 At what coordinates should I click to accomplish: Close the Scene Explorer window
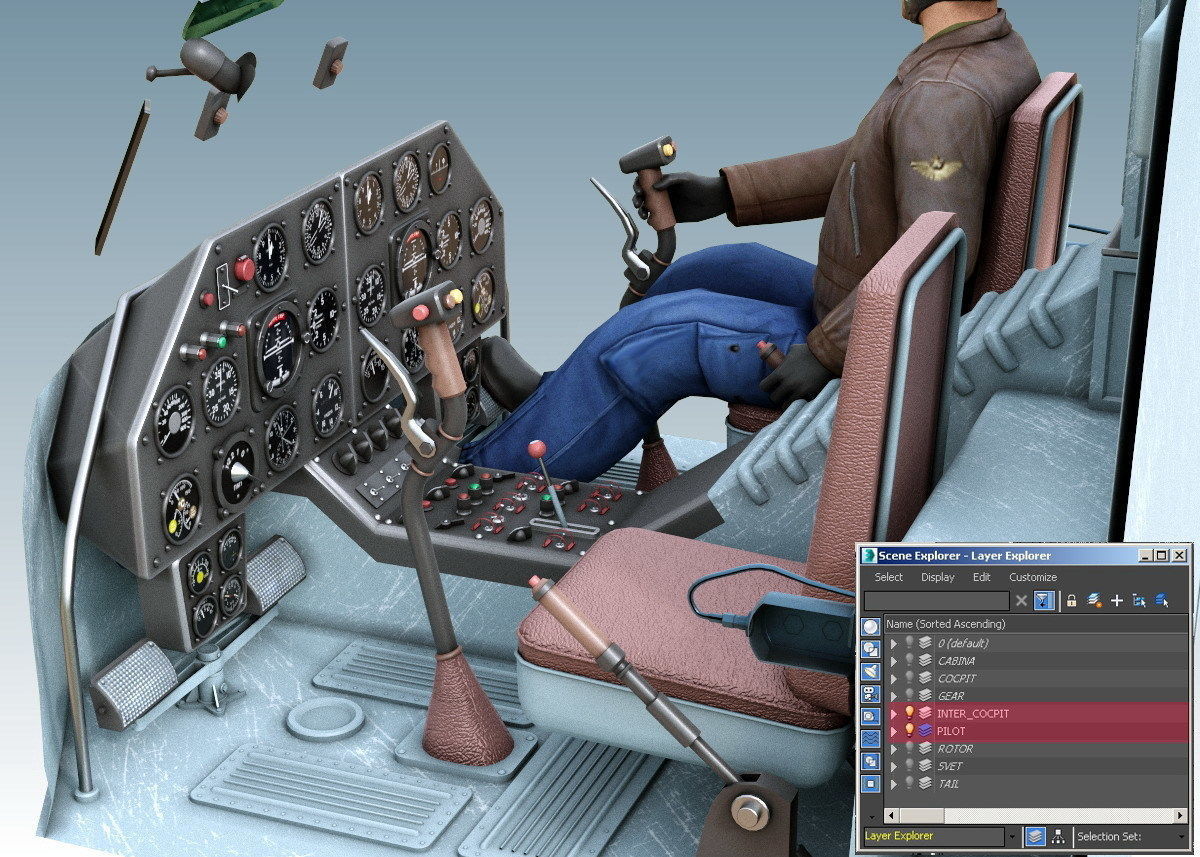coord(1179,555)
